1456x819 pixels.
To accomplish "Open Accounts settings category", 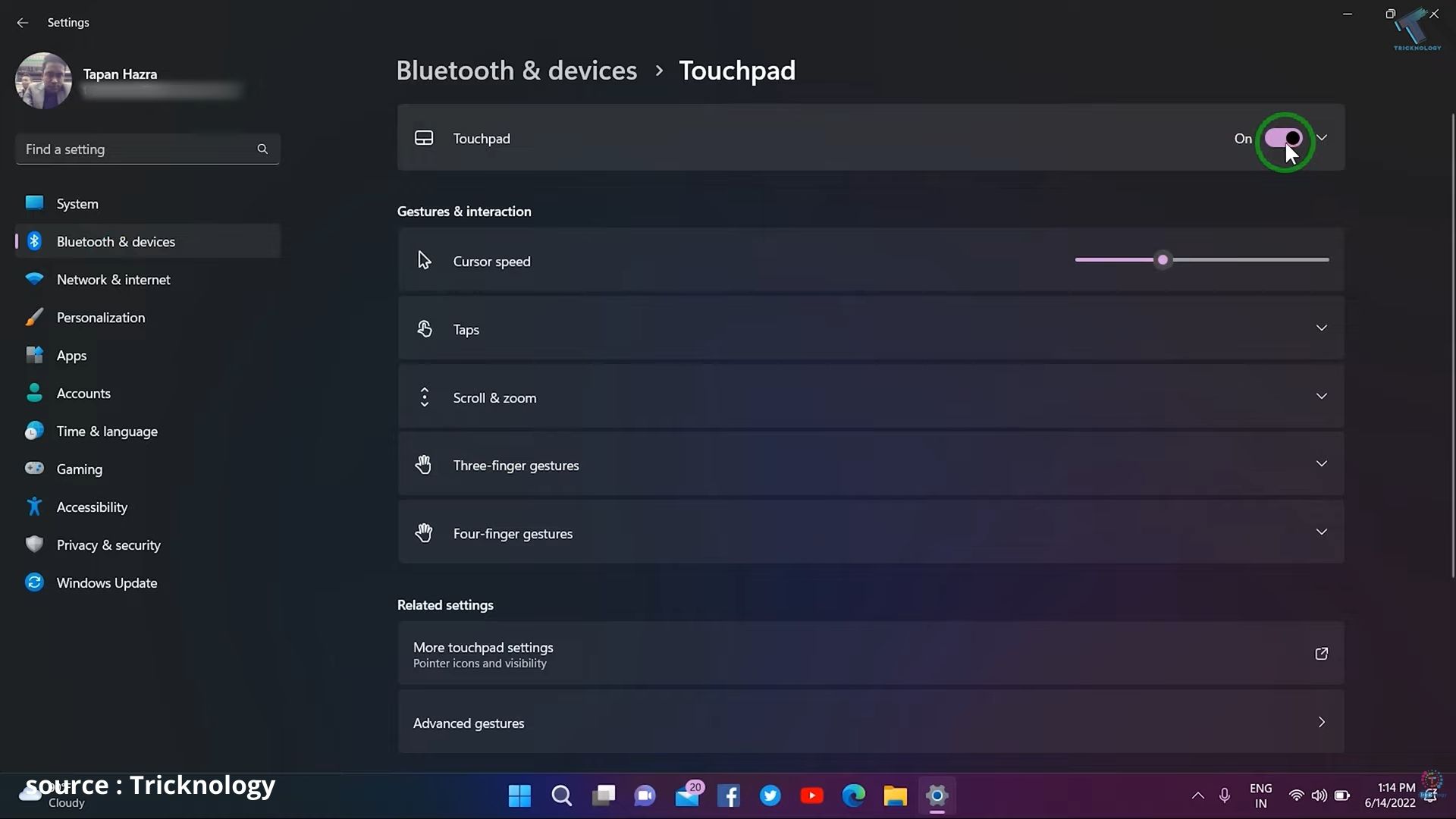I will [148, 393].
